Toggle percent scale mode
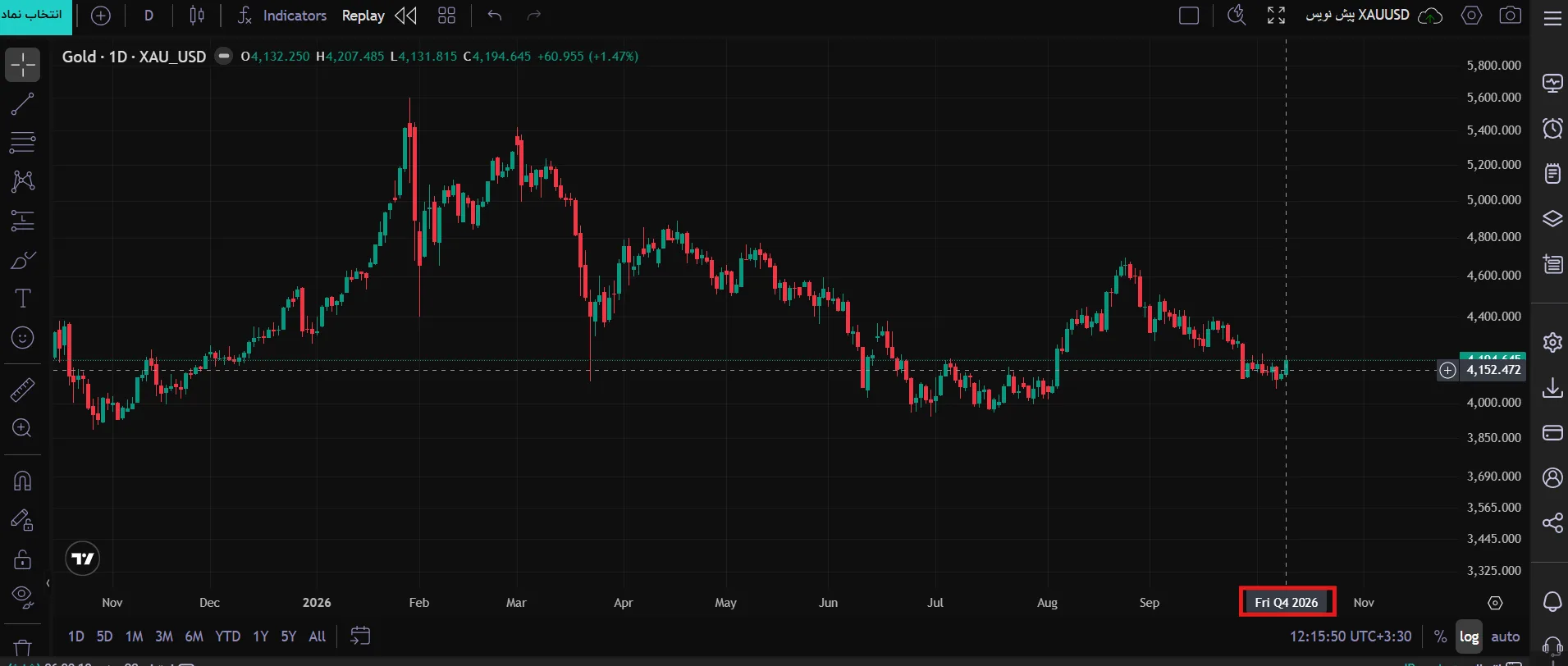Image resolution: width=1568 pixels, height=666 pixels. tap(1440, 636)
